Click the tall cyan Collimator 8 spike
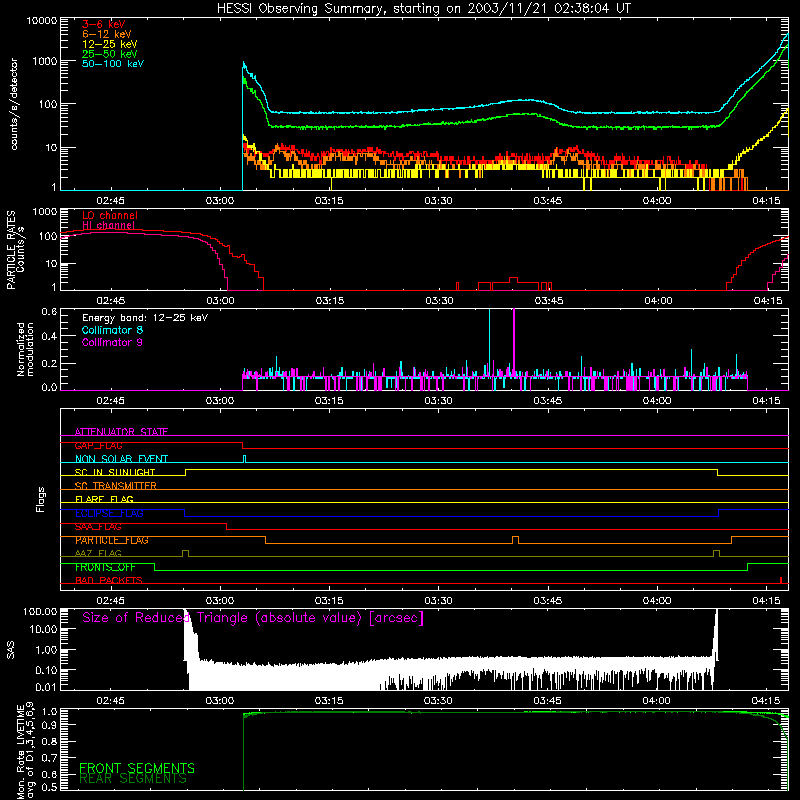The width and height of the screenshot is (800, 800). pyautogui.click(x=489, y=342)
